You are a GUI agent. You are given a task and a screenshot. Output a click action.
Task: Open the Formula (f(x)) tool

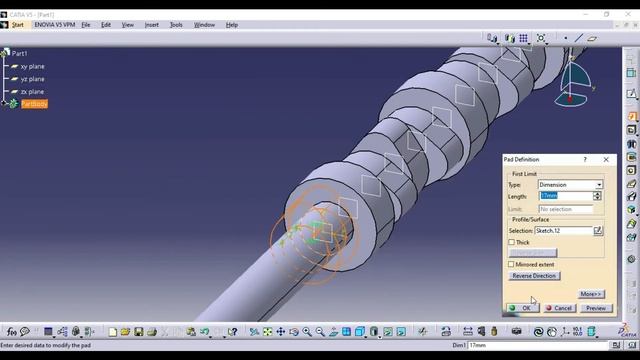pyautogui.click(x=11, y=332)
